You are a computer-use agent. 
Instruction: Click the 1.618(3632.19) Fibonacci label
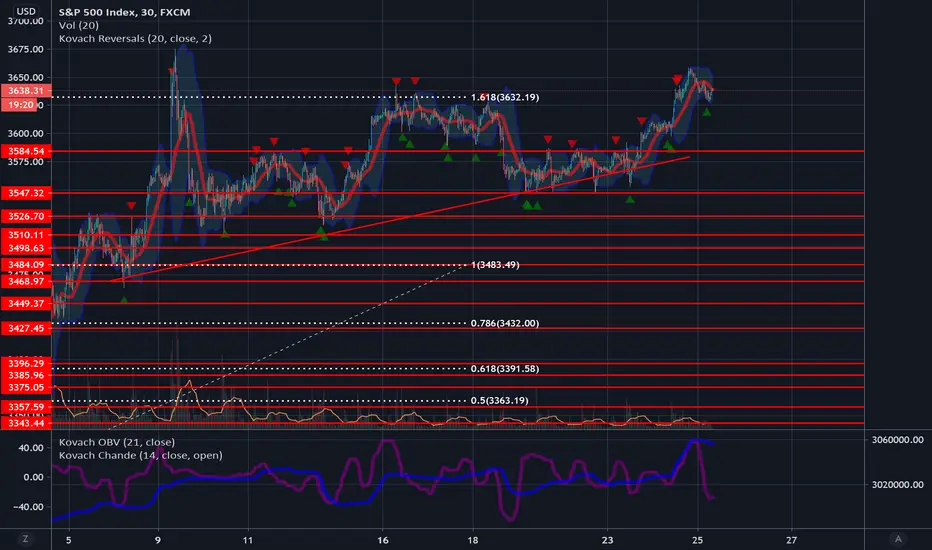pyautogui.click(x=505, y=97)
